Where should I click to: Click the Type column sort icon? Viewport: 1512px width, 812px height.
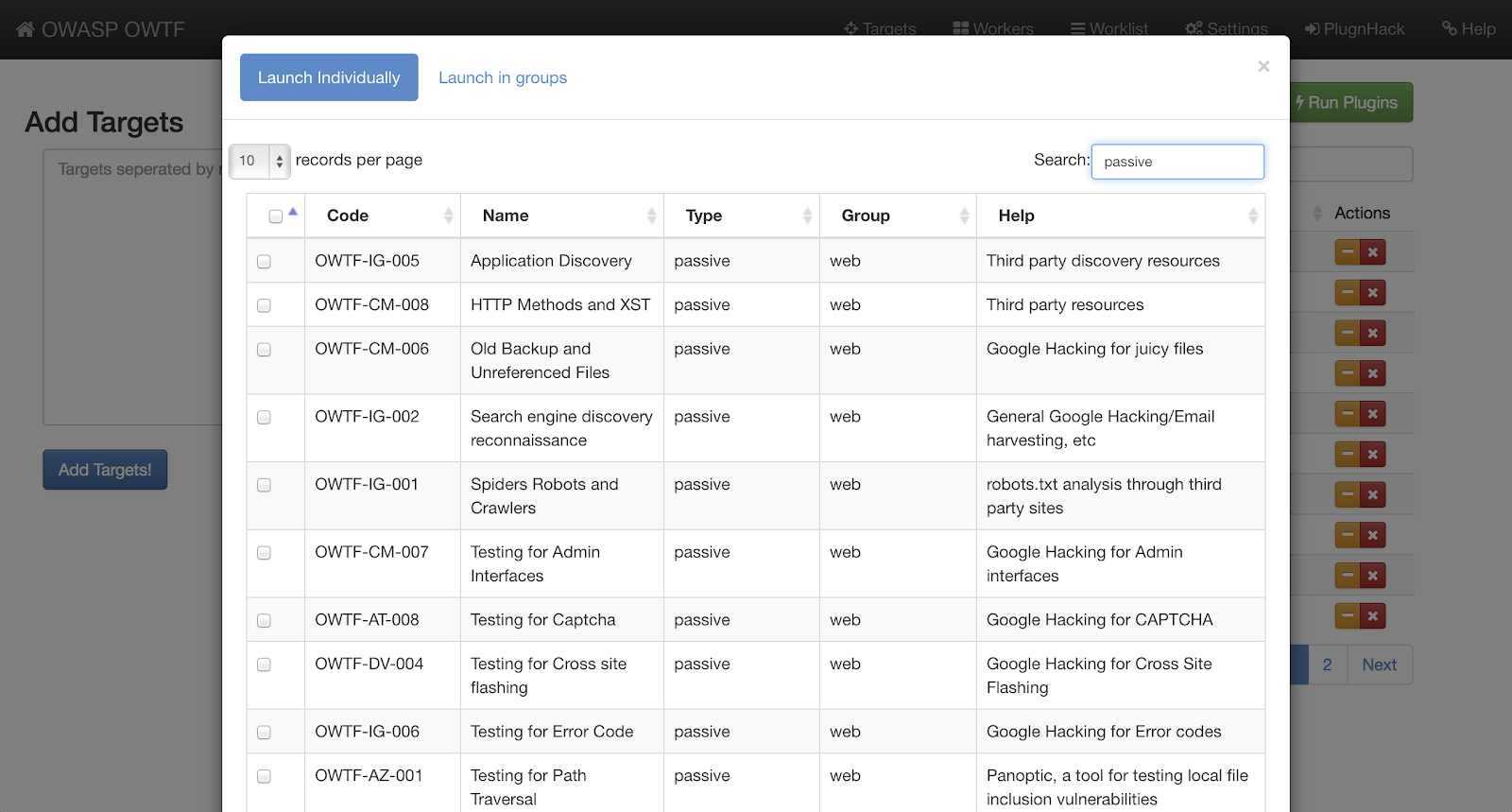807,216
